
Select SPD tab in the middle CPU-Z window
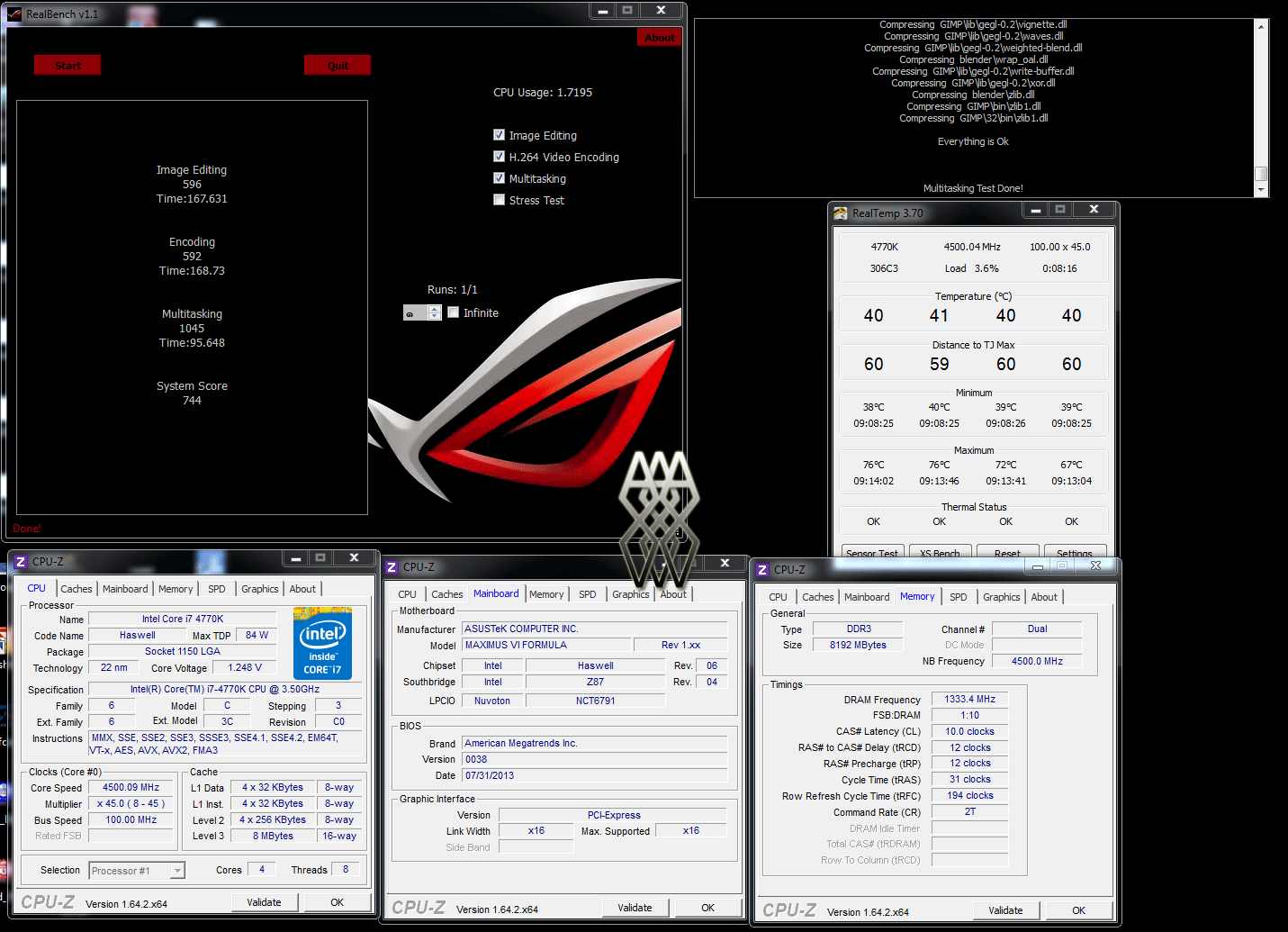coord(588,594)
